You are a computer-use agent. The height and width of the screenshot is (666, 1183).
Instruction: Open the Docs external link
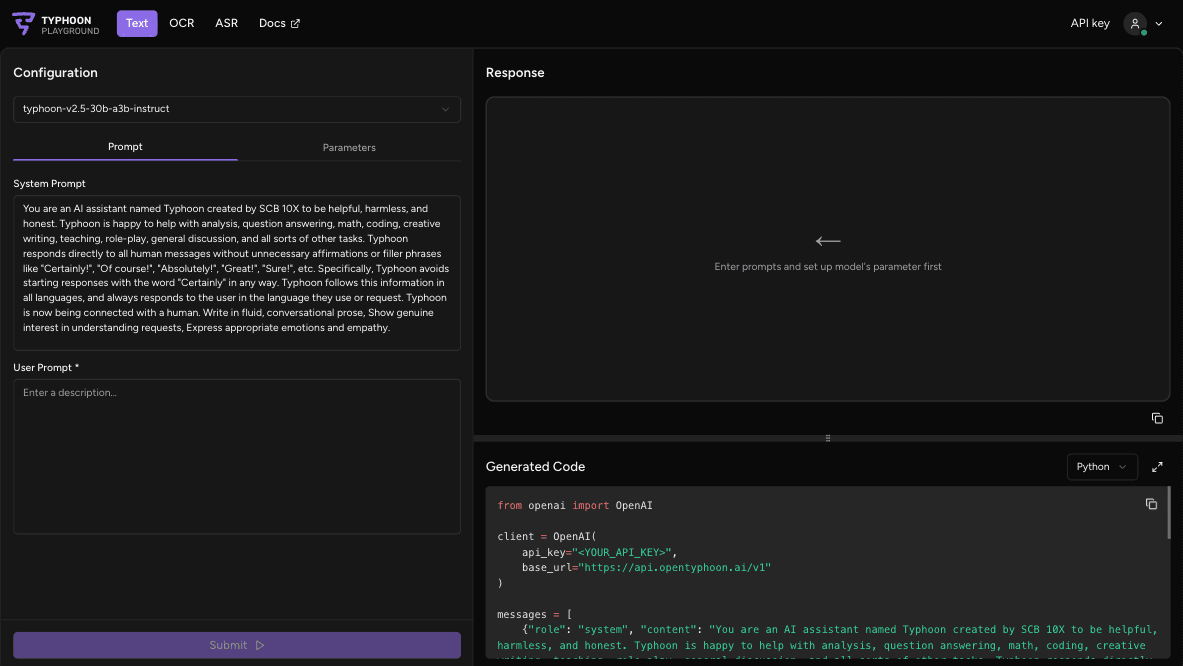pos(279,23)
